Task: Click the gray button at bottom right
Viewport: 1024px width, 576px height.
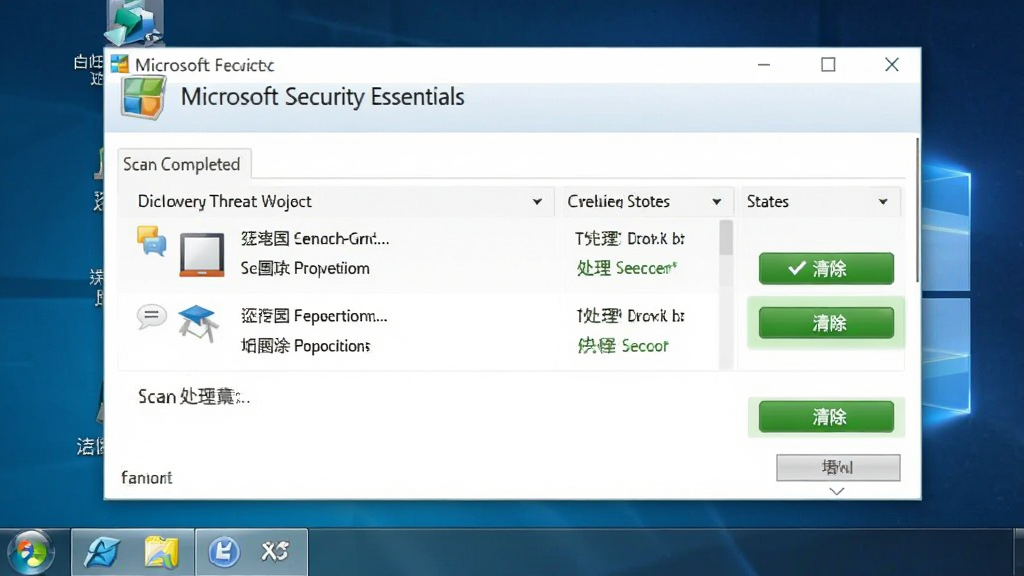Action: 838,468
